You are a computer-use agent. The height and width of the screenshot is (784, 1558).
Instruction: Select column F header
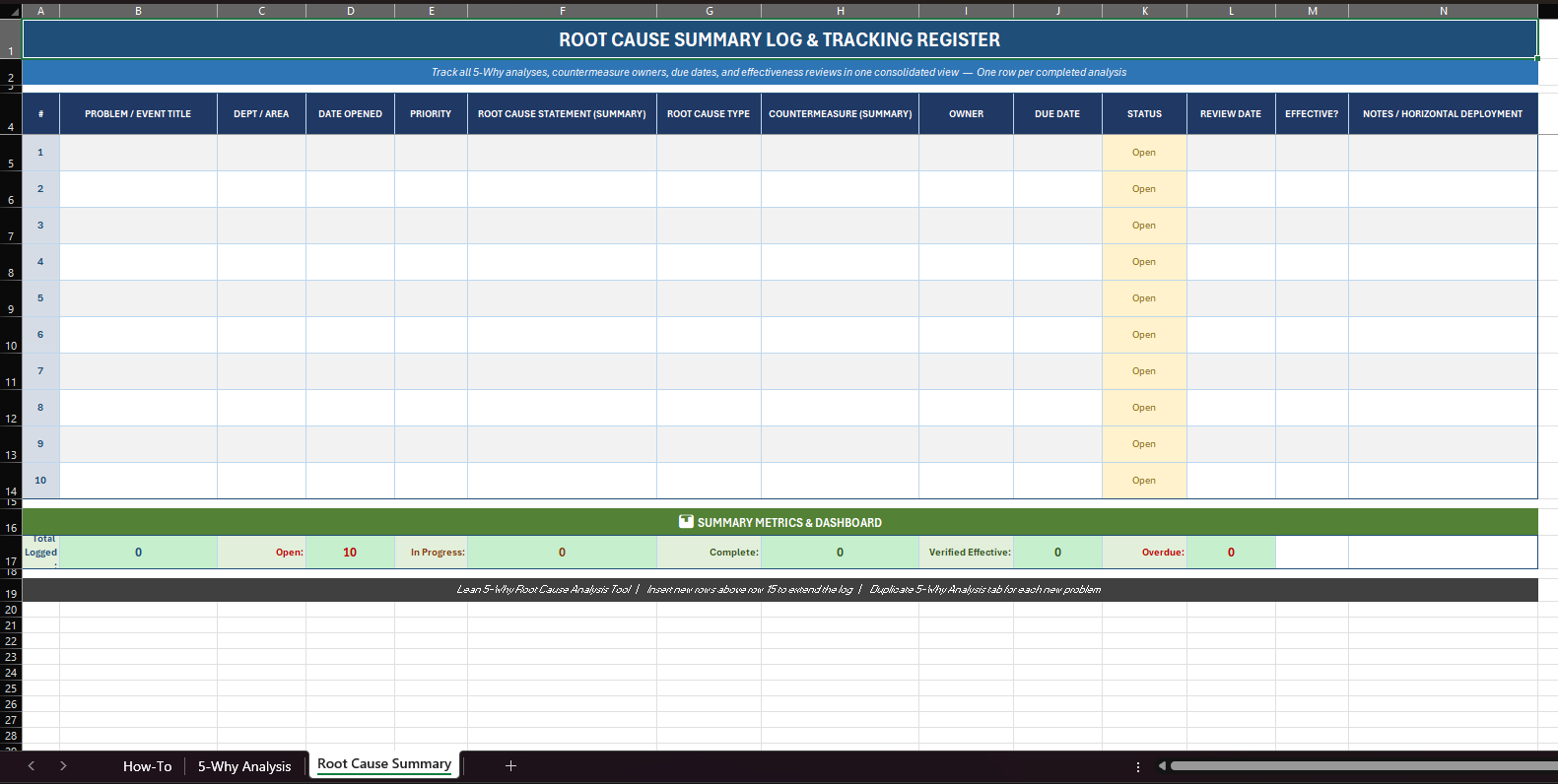[562, 11]
